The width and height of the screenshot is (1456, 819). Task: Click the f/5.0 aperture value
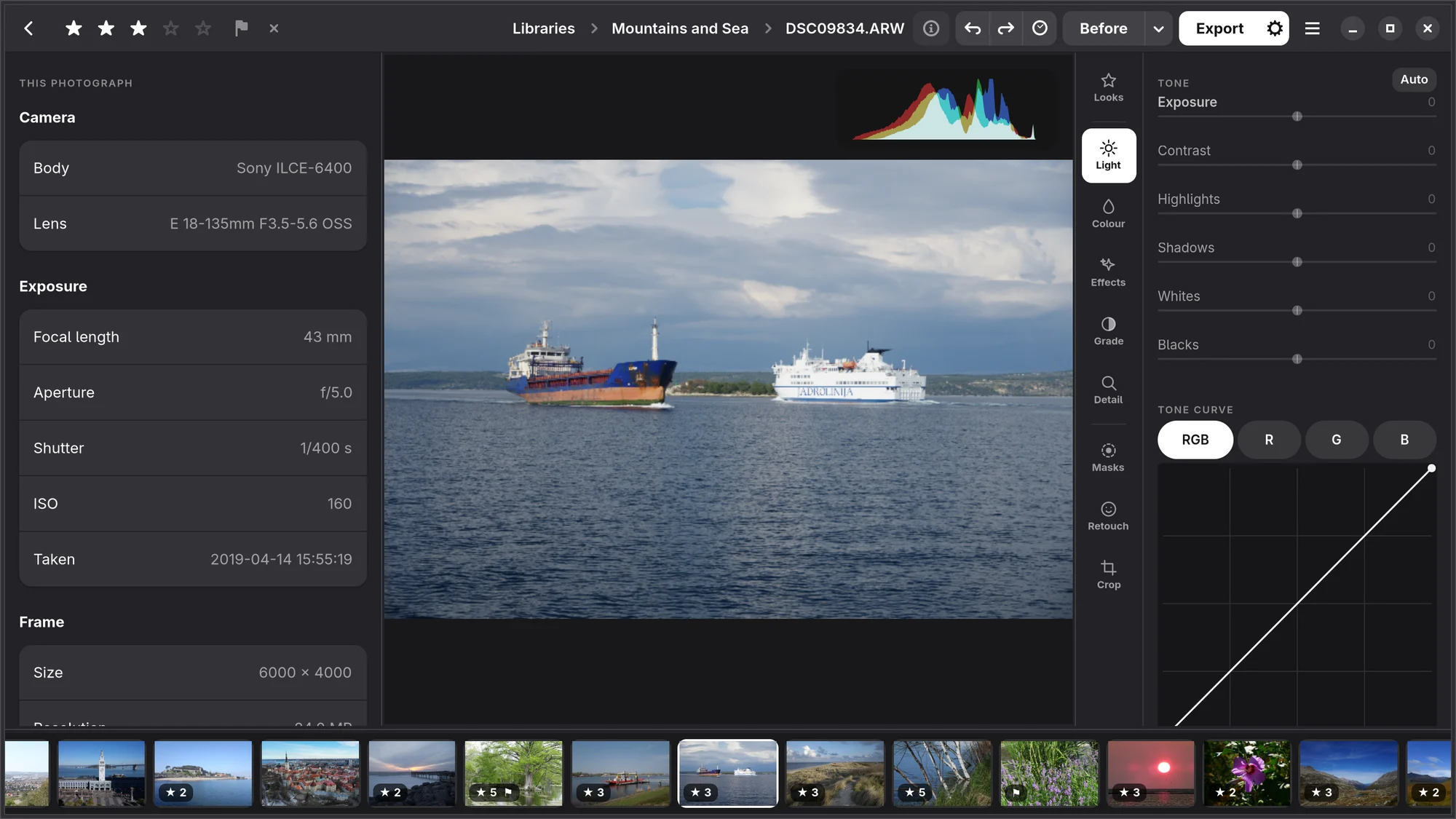point(336,392)
